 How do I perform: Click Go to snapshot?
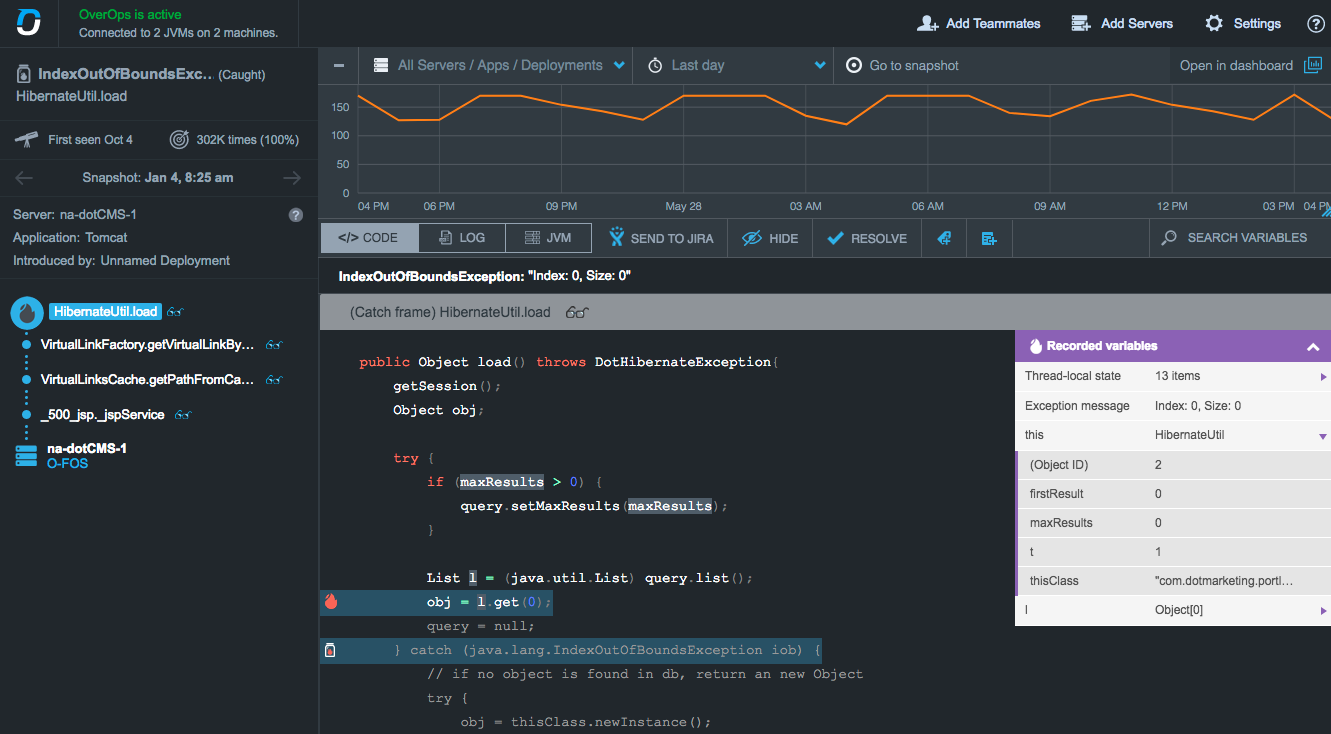[x=902, y=65]
